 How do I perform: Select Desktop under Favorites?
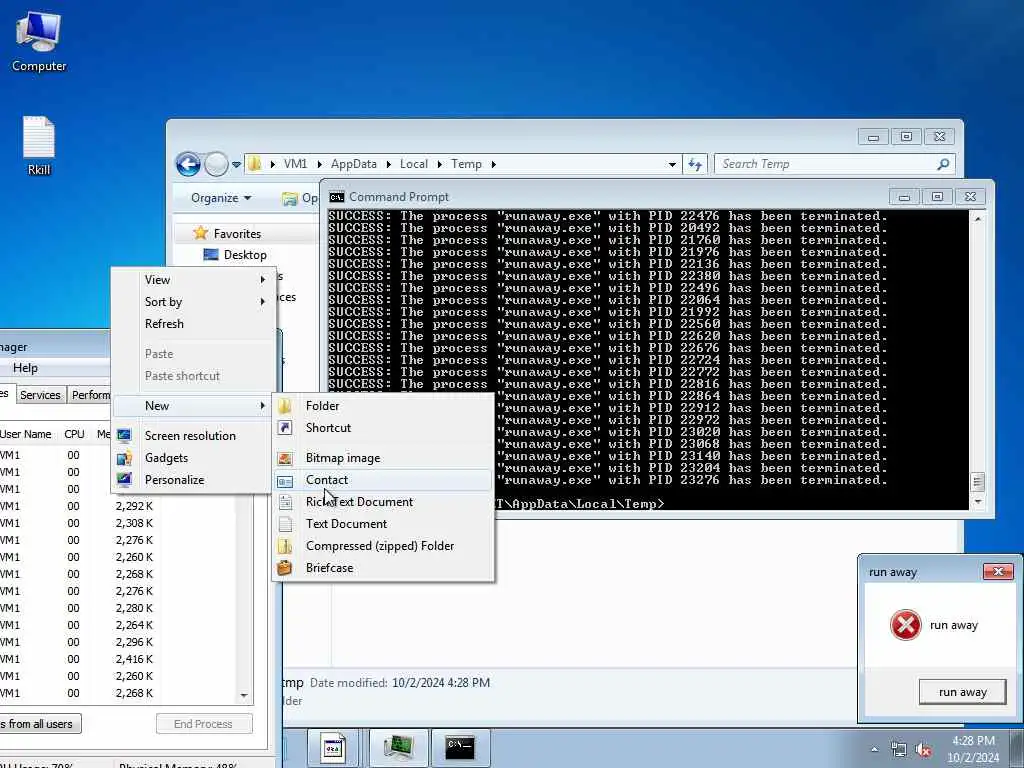tap(245, 255)
